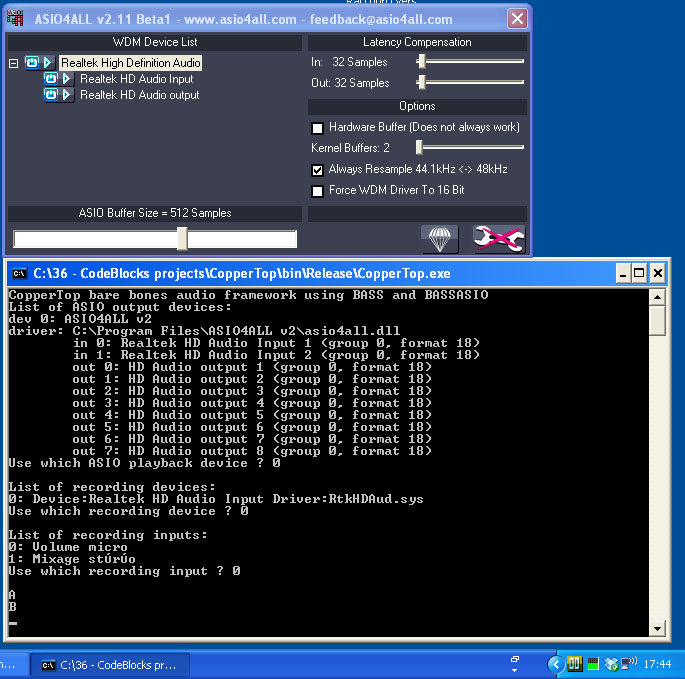Click the '1: Mixage stéréo' console line

point(72,559)
